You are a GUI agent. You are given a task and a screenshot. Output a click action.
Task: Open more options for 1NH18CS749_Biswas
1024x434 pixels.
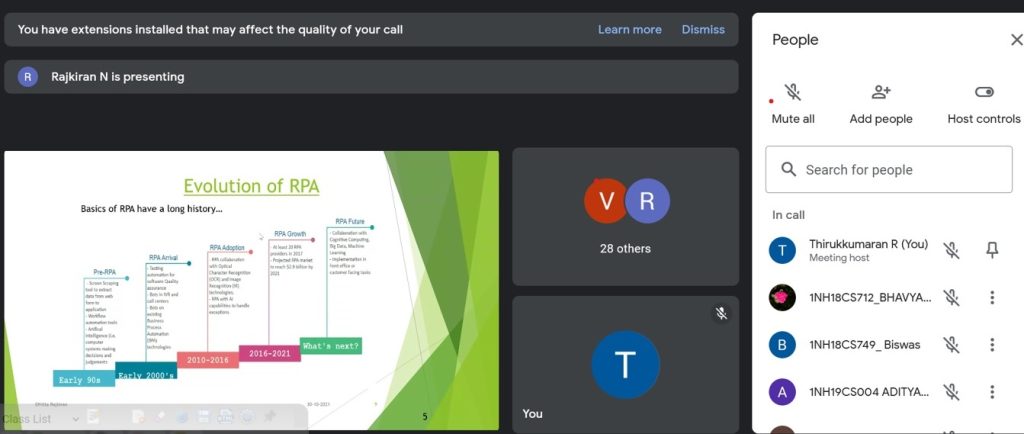[x=992, y=345]
